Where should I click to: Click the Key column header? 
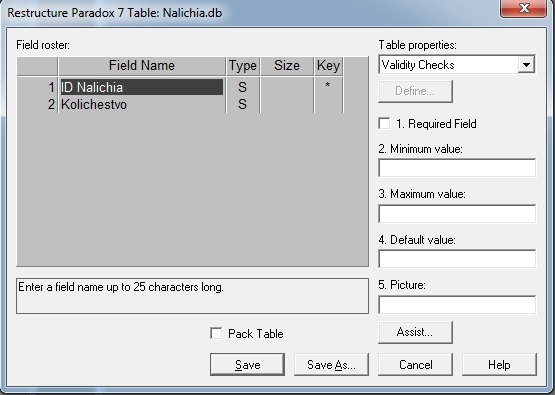coord(328,66)
